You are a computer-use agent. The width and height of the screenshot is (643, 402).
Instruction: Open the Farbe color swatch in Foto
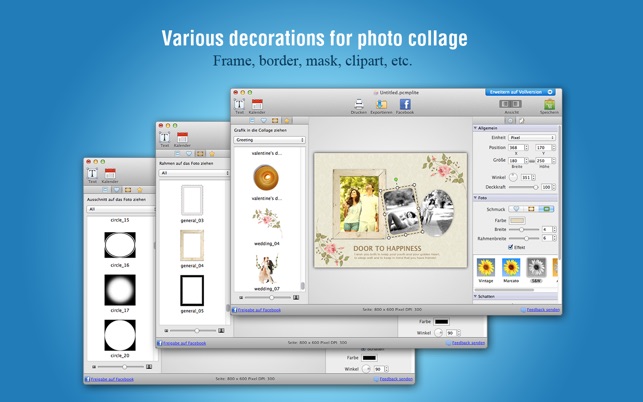(x=517, y=220)
